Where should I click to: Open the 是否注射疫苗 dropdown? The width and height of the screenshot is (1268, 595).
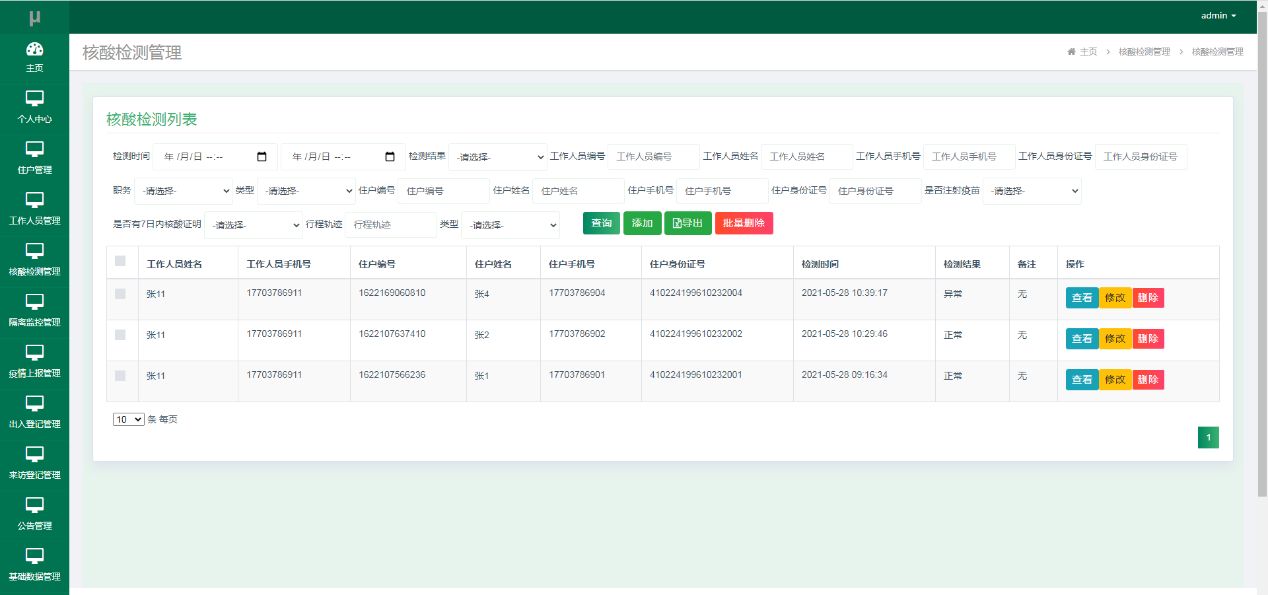(1032, 191)
